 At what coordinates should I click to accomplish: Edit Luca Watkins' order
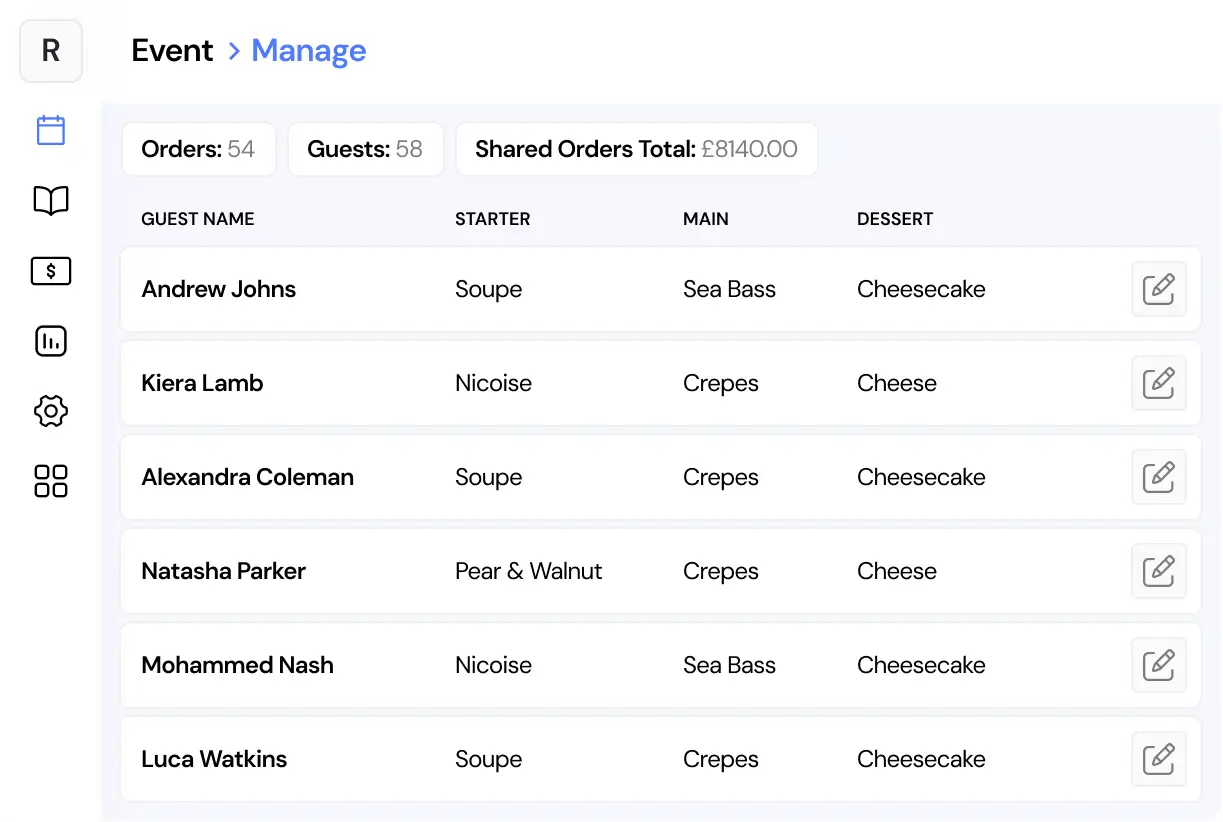point(1158,759)
